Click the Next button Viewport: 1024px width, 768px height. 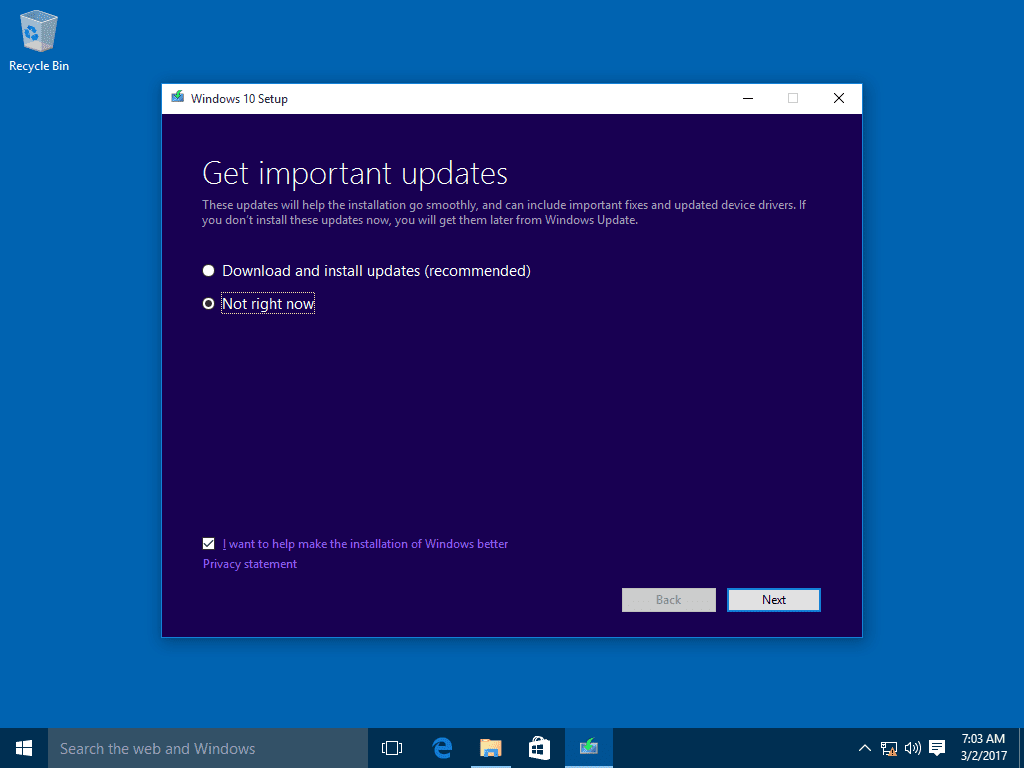773,599
